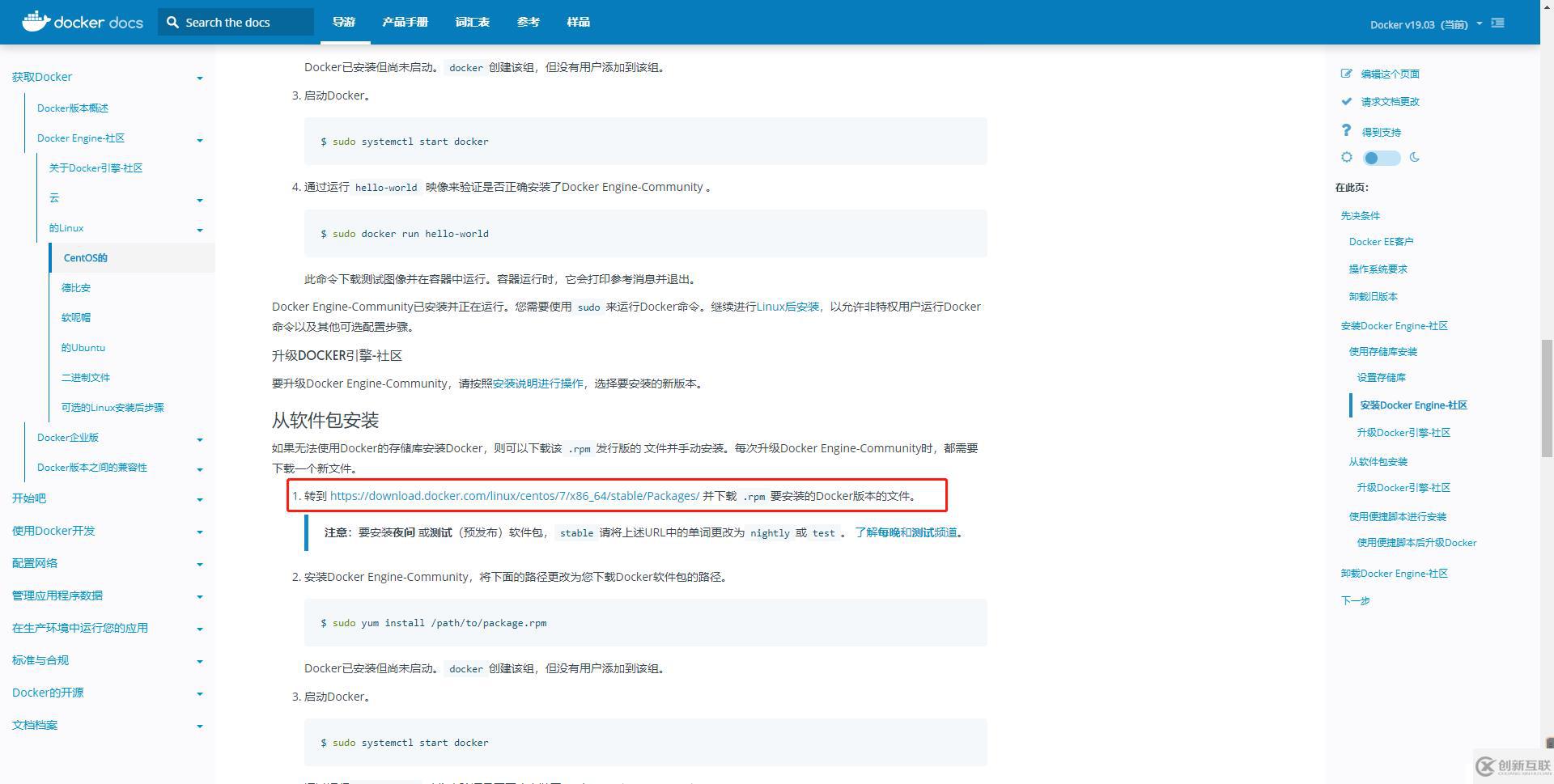Open 软呢帽 in the sidebar
1554x784 pixels.
pyautogui.click(x=76, y=317)
